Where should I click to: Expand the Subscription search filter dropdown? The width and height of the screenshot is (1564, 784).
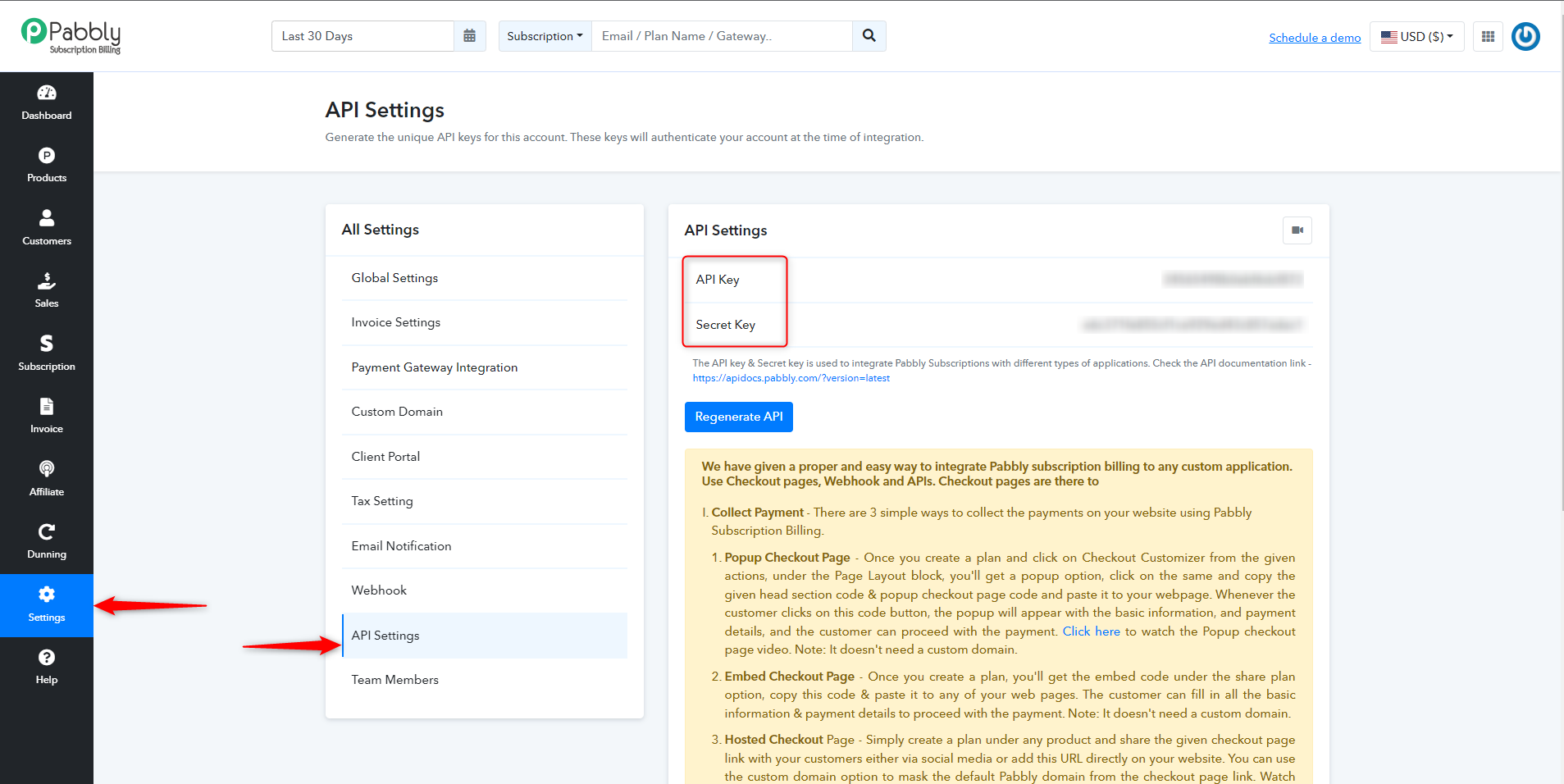545,36
